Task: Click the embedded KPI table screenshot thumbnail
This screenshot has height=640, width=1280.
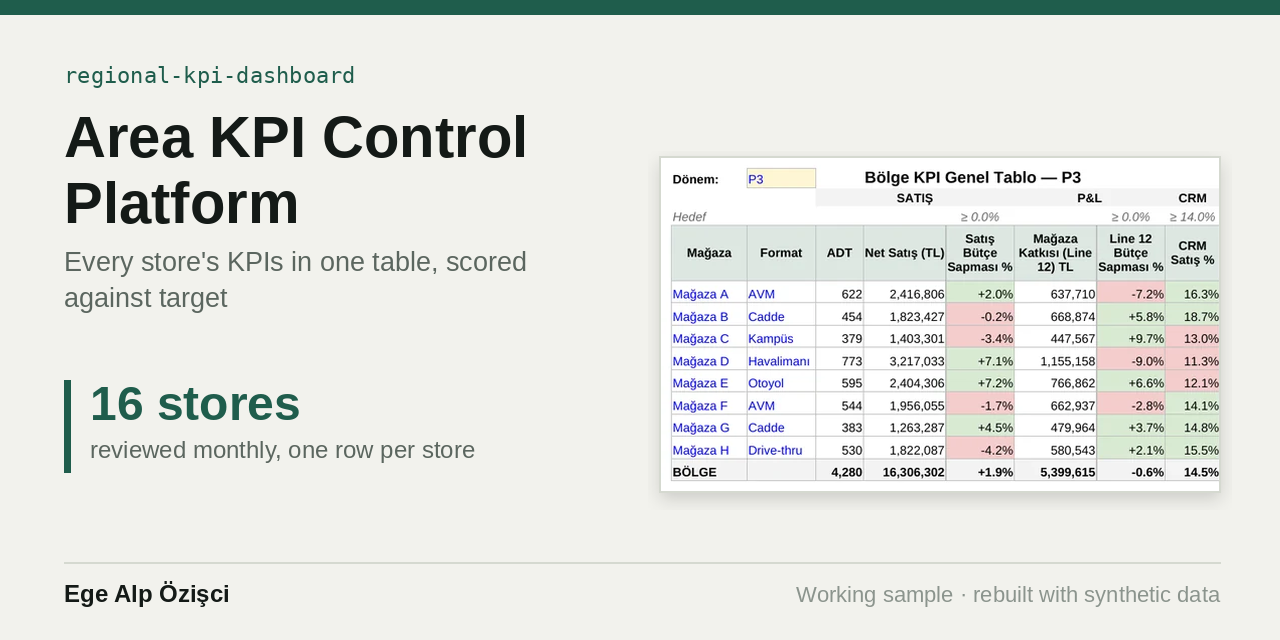Action: [x=940, y=324]
